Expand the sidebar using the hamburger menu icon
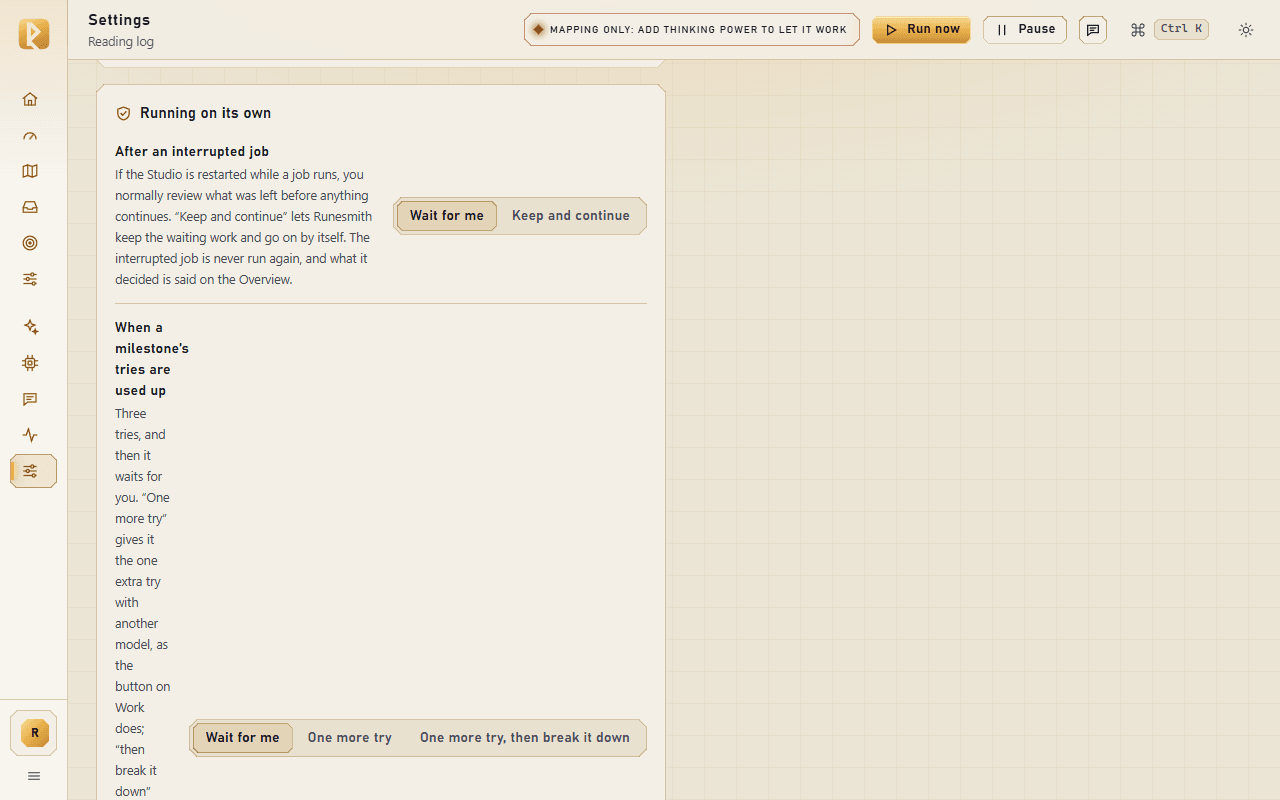This screenshot has height=800, width=1280. 34,776
